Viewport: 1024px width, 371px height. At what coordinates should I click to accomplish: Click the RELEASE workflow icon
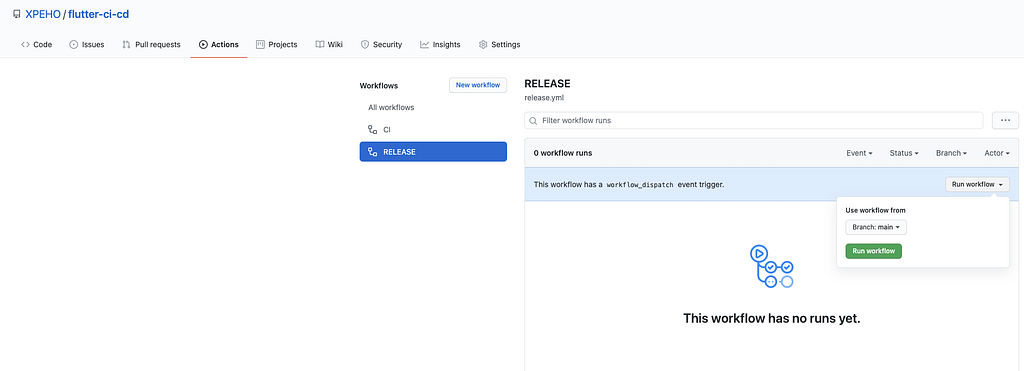[372, 152]
